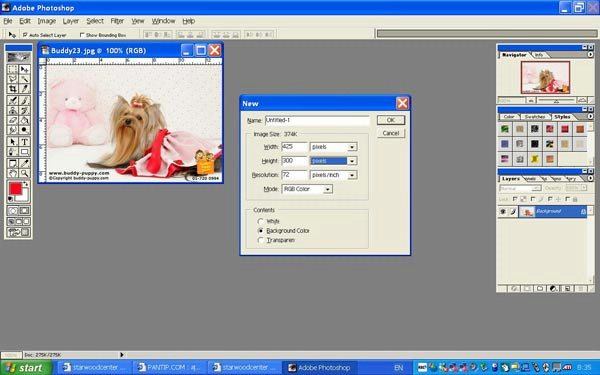Select the Crop tool
This screenshot has height=375, width=600.
coord(13,89)
